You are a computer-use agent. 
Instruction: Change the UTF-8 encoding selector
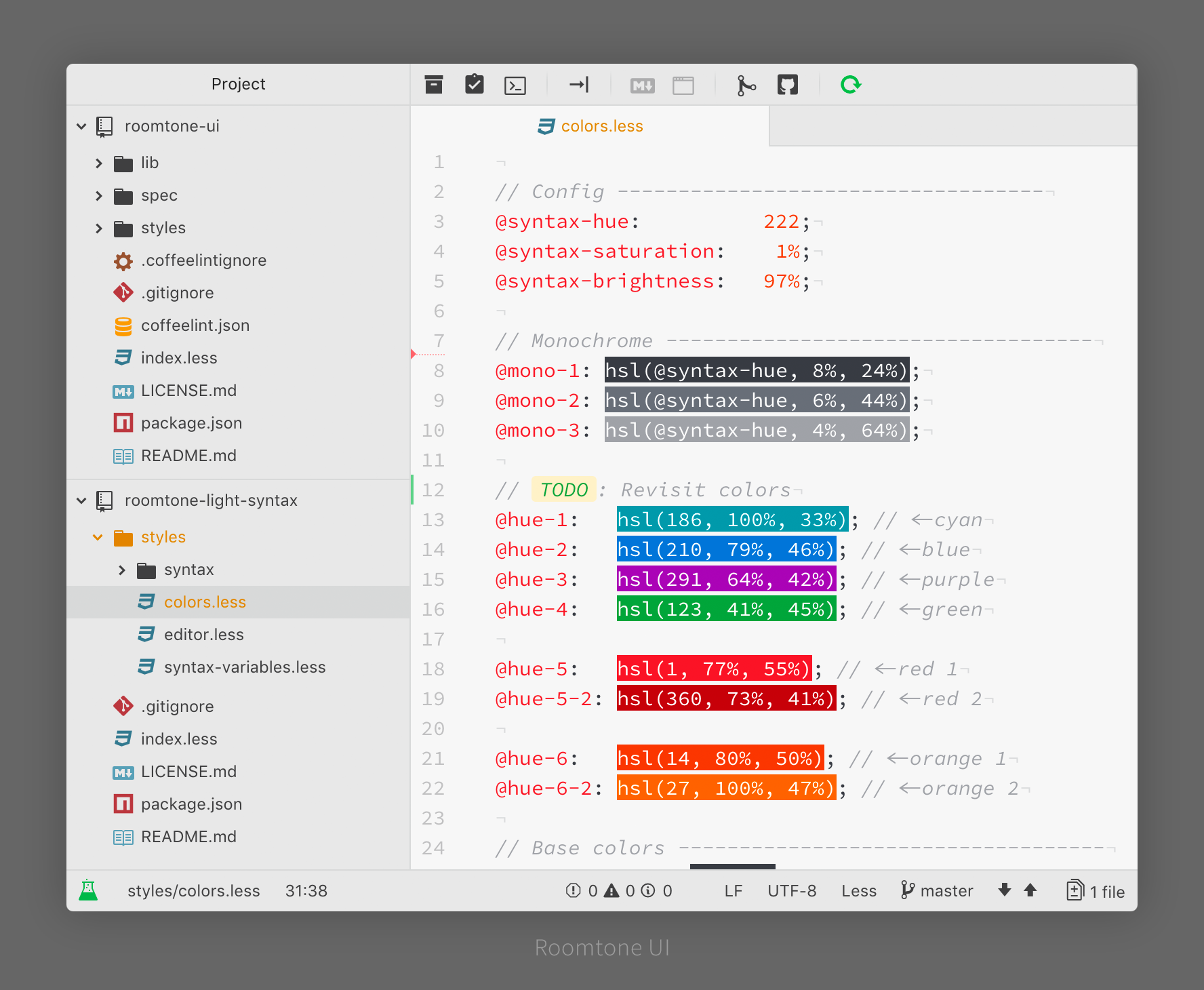point(792,891)
